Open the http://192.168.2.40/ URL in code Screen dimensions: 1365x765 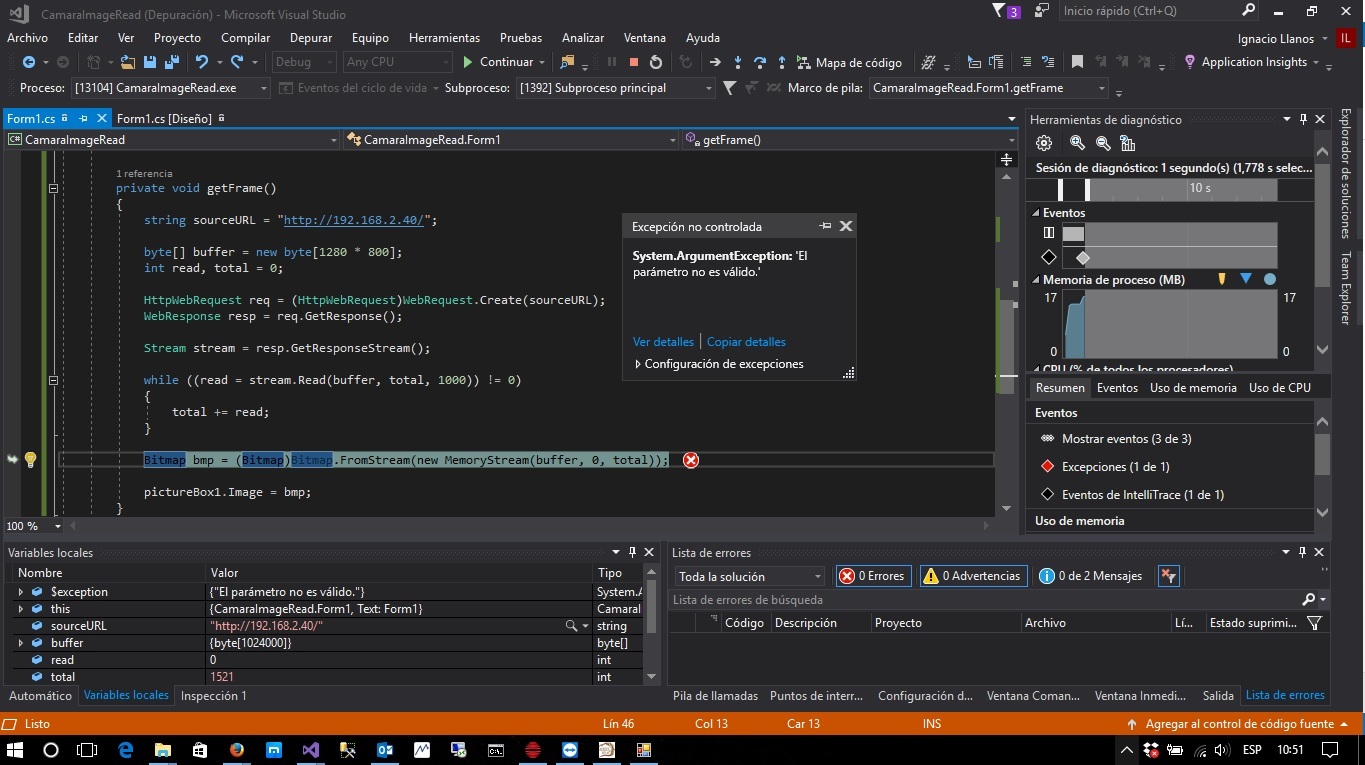point(354,220)
